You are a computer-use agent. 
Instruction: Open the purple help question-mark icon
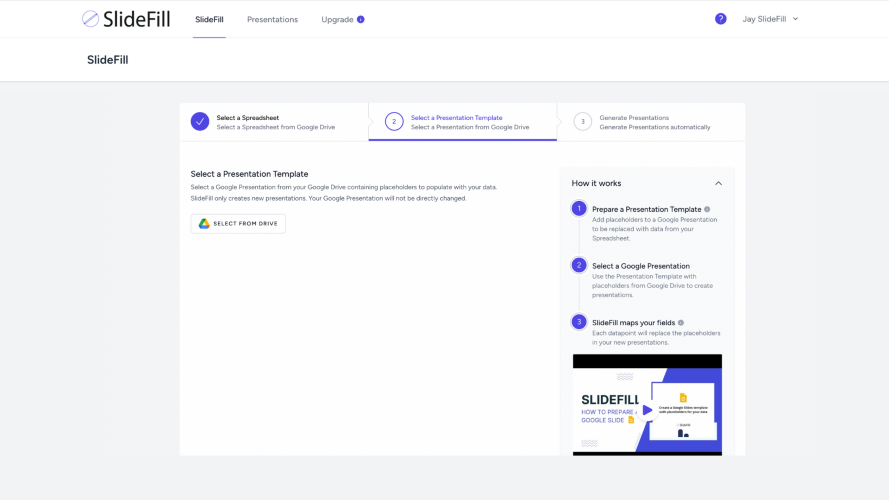(x=721, y=19)
